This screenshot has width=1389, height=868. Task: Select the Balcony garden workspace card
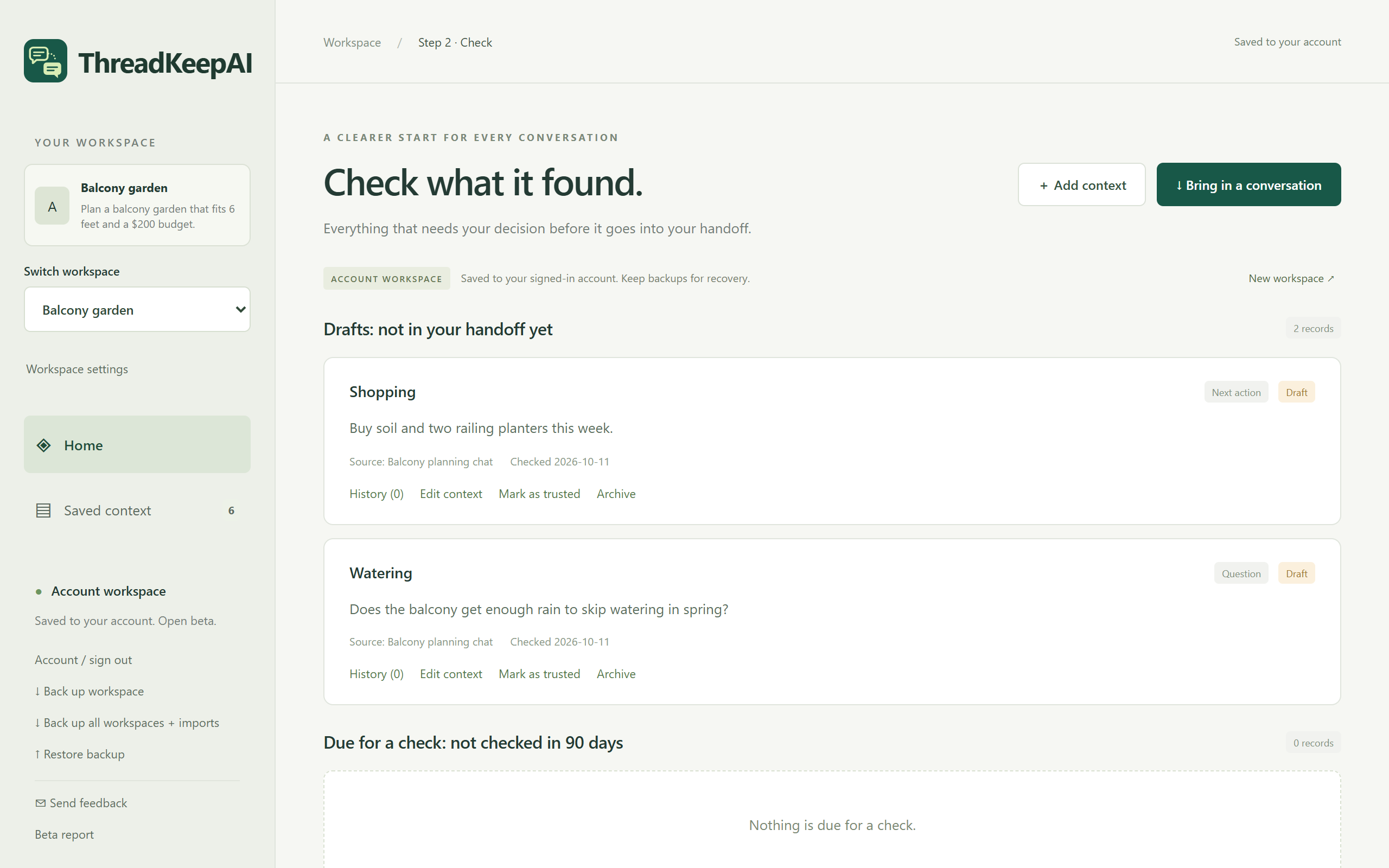coord(137,206)
